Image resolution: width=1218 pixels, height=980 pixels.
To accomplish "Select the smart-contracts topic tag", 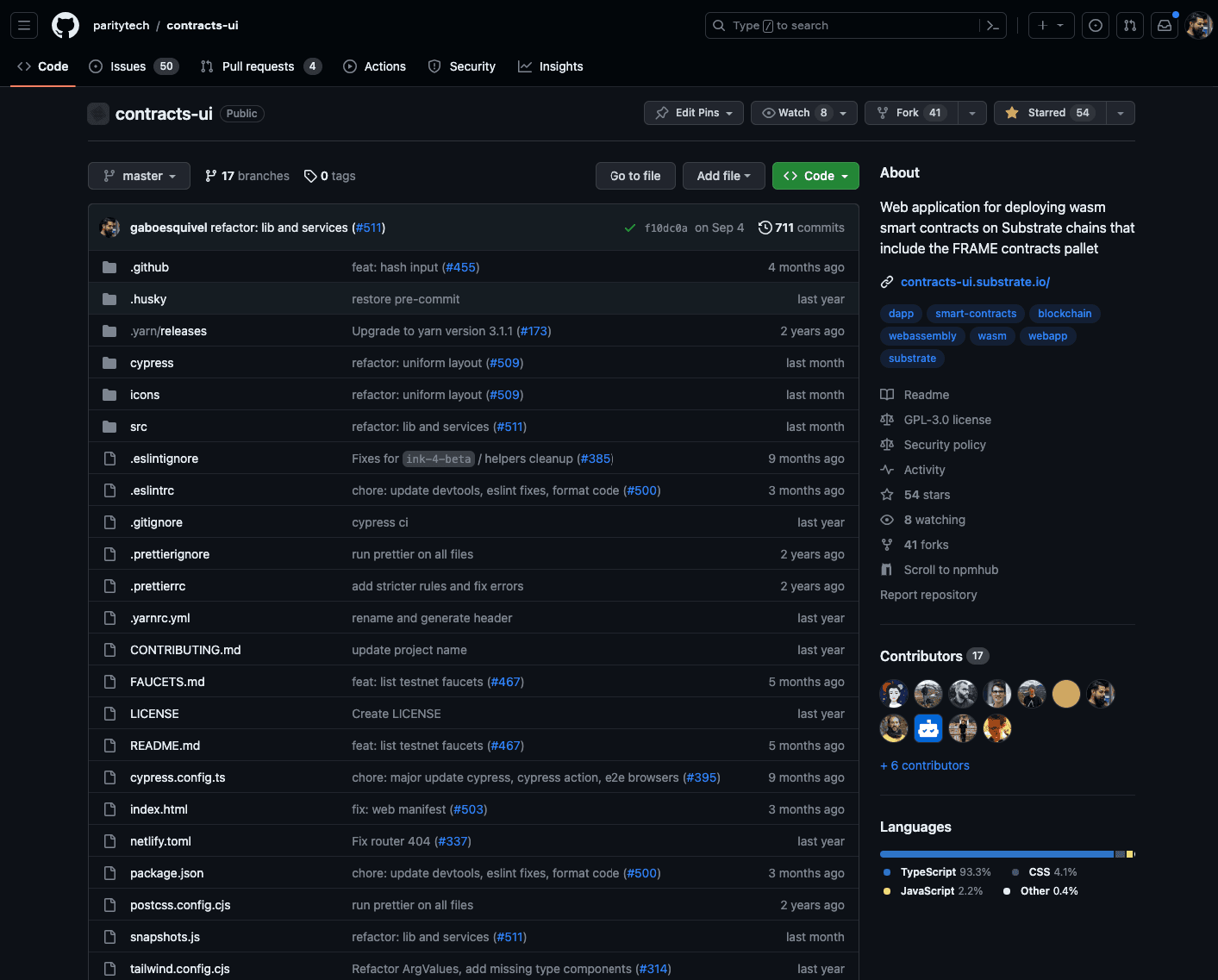I will (976, 314).
